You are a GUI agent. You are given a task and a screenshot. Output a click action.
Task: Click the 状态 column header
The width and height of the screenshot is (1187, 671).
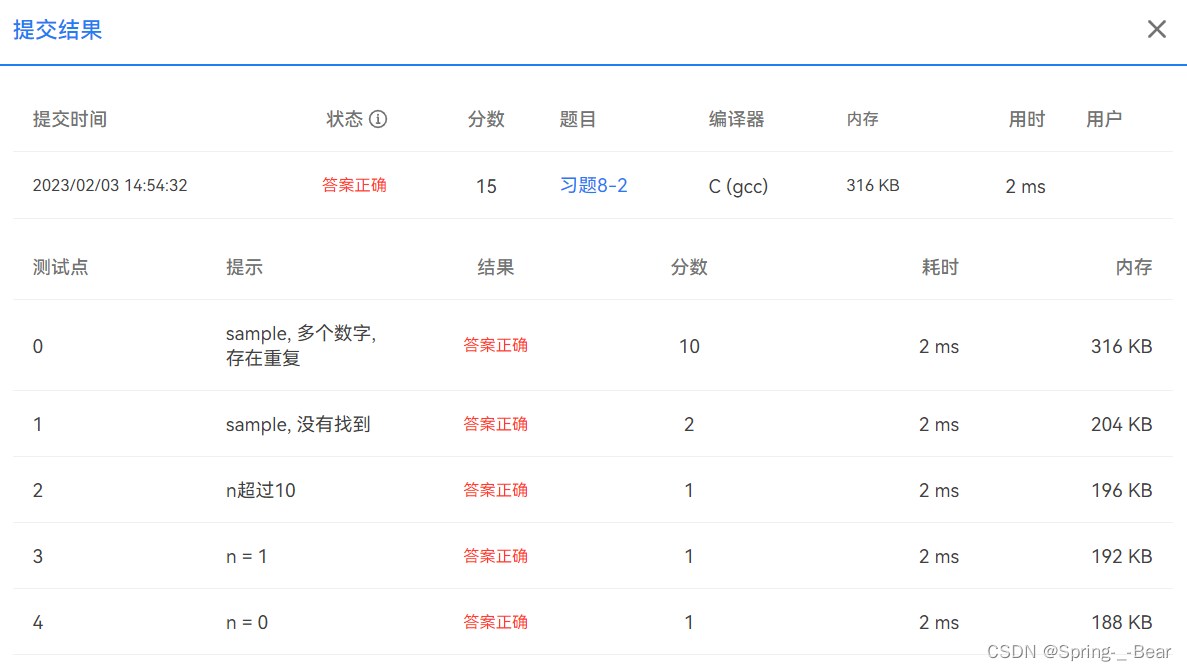pos(344,119)
